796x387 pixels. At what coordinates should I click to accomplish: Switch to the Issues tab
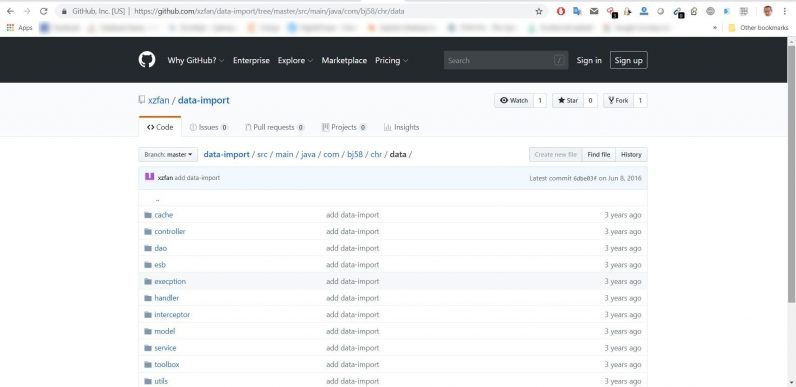pyautogui.click(x=209, y=127)
